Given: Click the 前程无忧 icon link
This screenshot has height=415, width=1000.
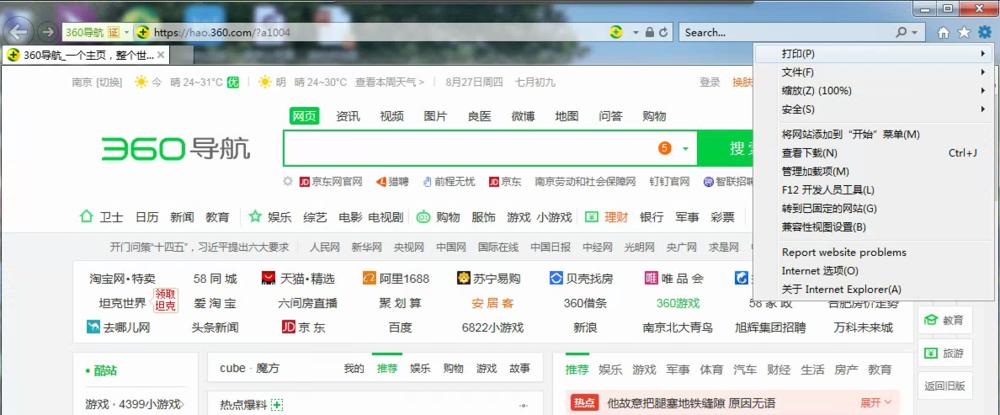Looking at the screenshot, I should coord(427,182).
